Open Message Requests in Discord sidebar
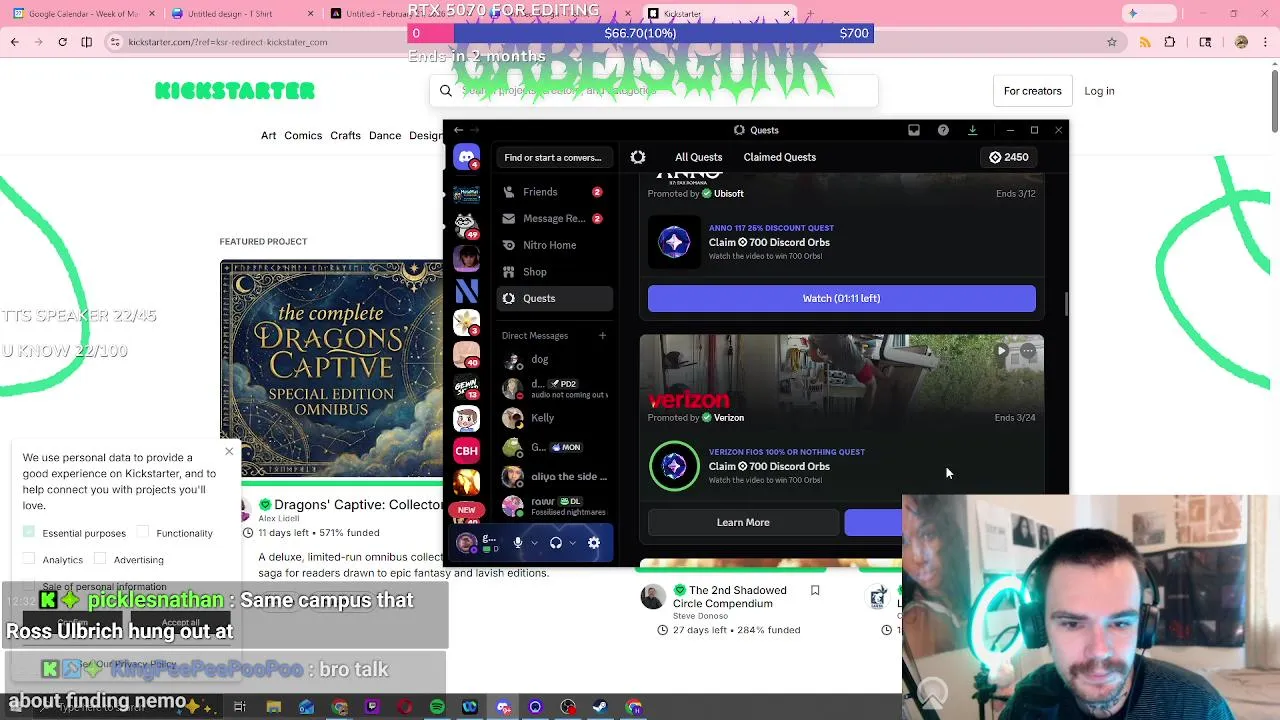 click(555, 218)
